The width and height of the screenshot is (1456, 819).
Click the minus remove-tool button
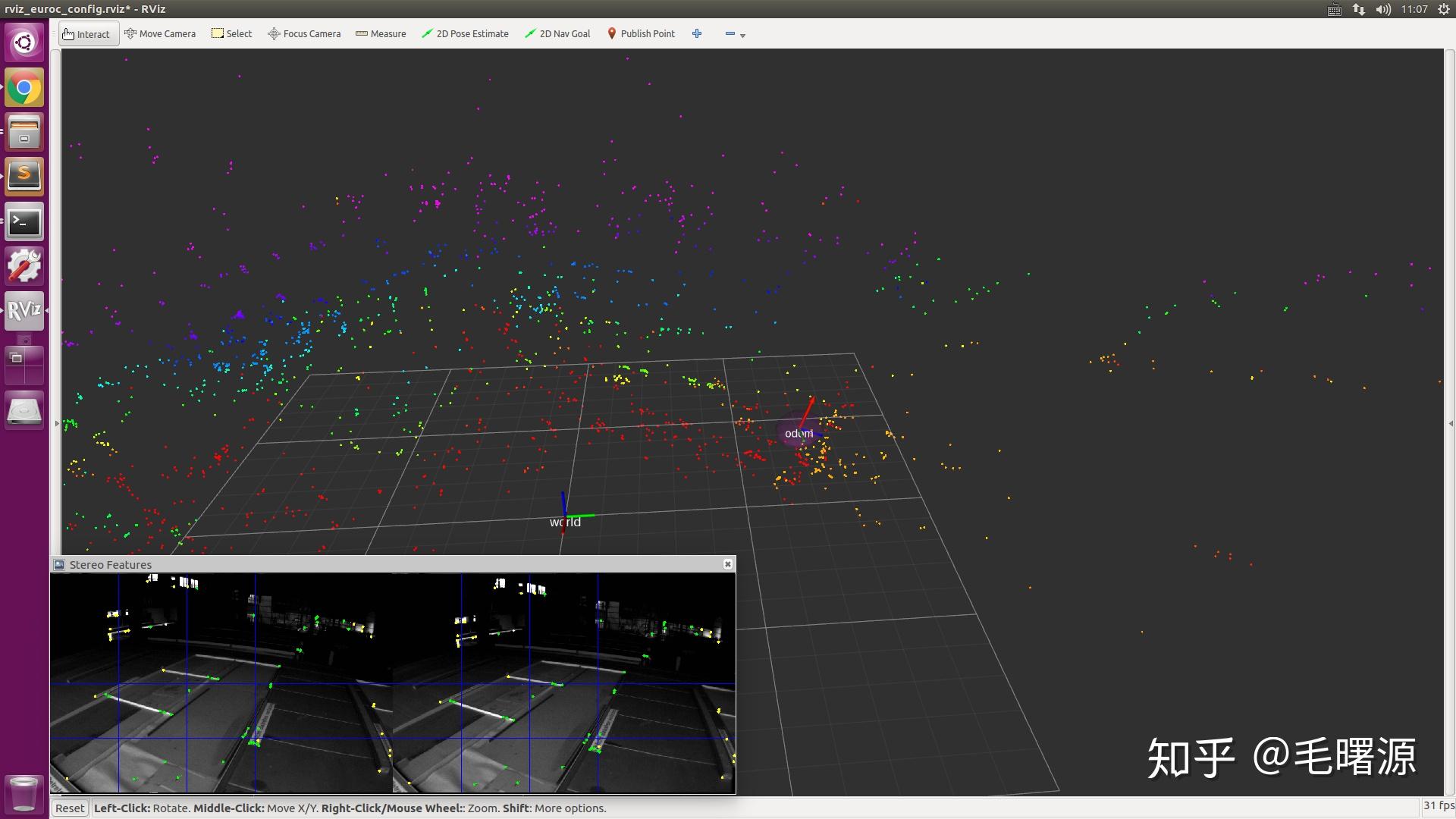[x=730, y=34]
